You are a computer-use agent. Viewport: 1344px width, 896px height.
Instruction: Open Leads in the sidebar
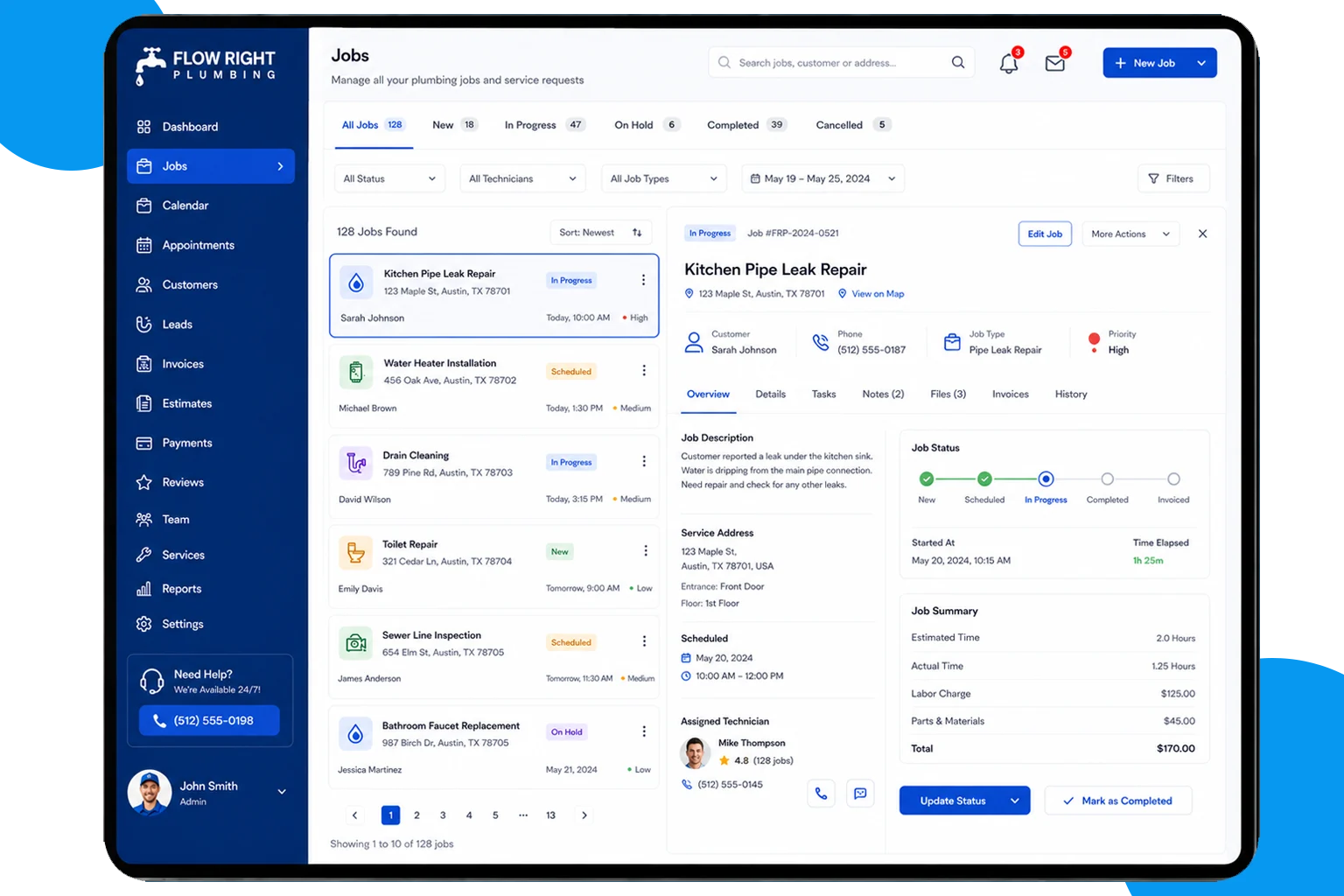(211, 325)
